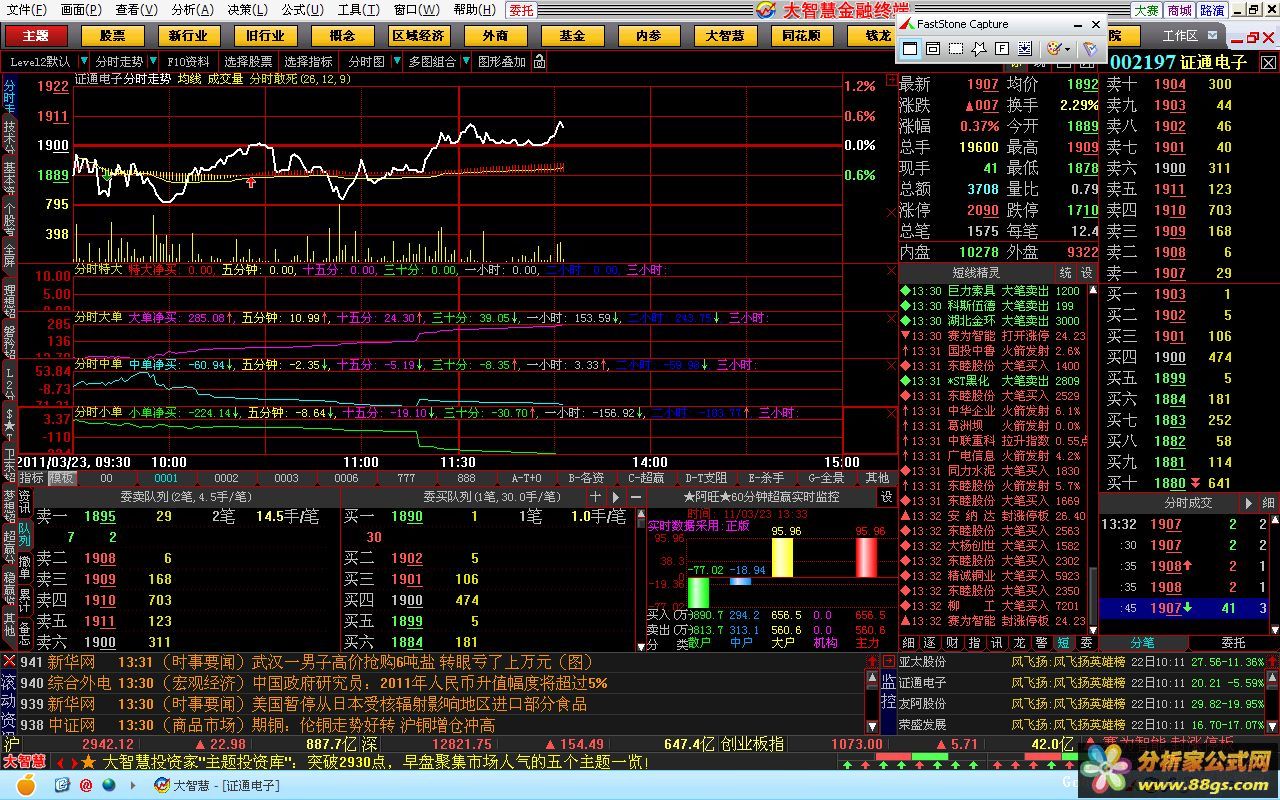
Task: Select 证通电子 row in 风飞扬 list
Action: pos(1082,683)
